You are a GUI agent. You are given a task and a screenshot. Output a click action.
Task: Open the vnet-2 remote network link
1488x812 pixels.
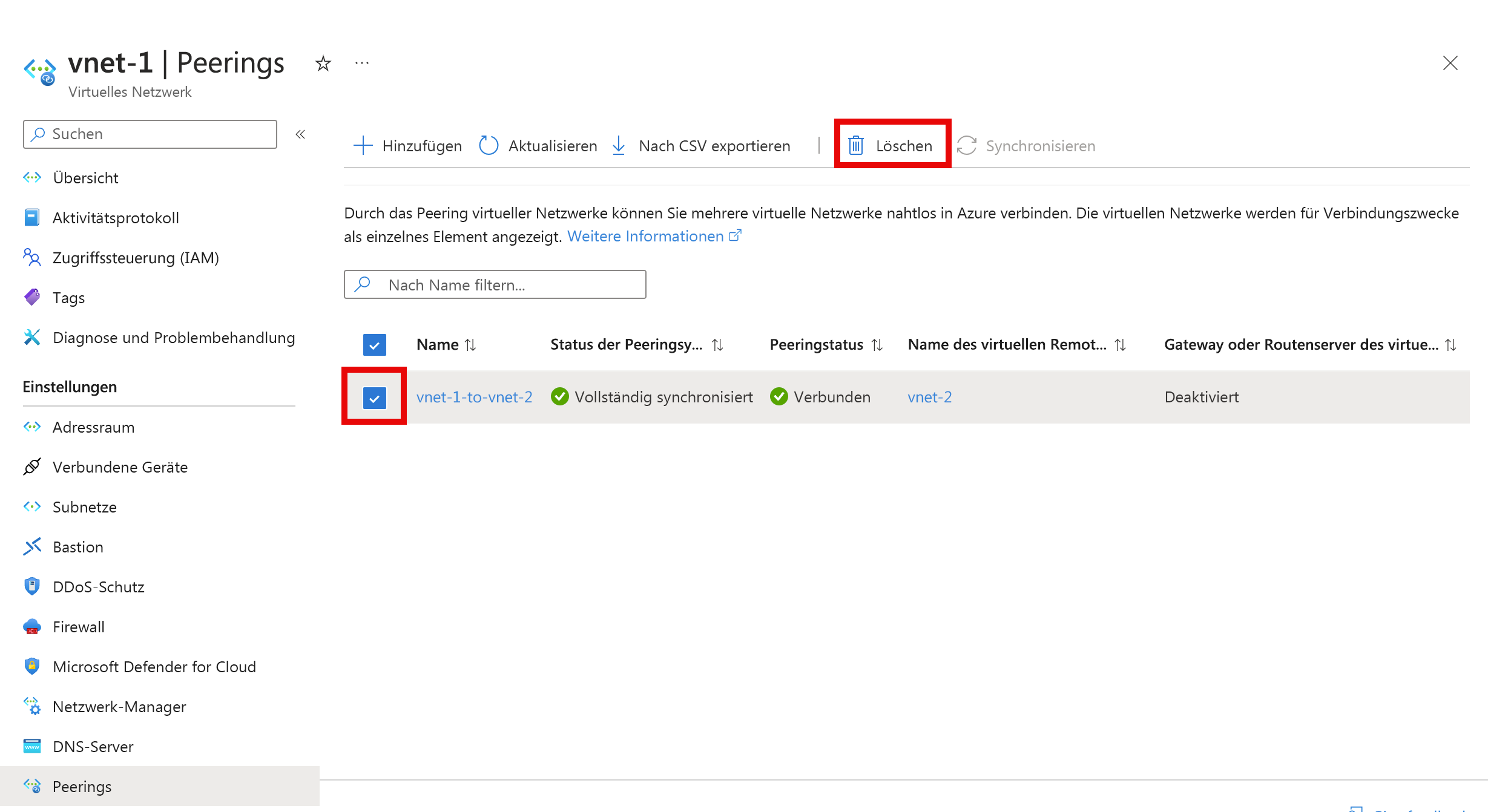click(x=930, y=397)
